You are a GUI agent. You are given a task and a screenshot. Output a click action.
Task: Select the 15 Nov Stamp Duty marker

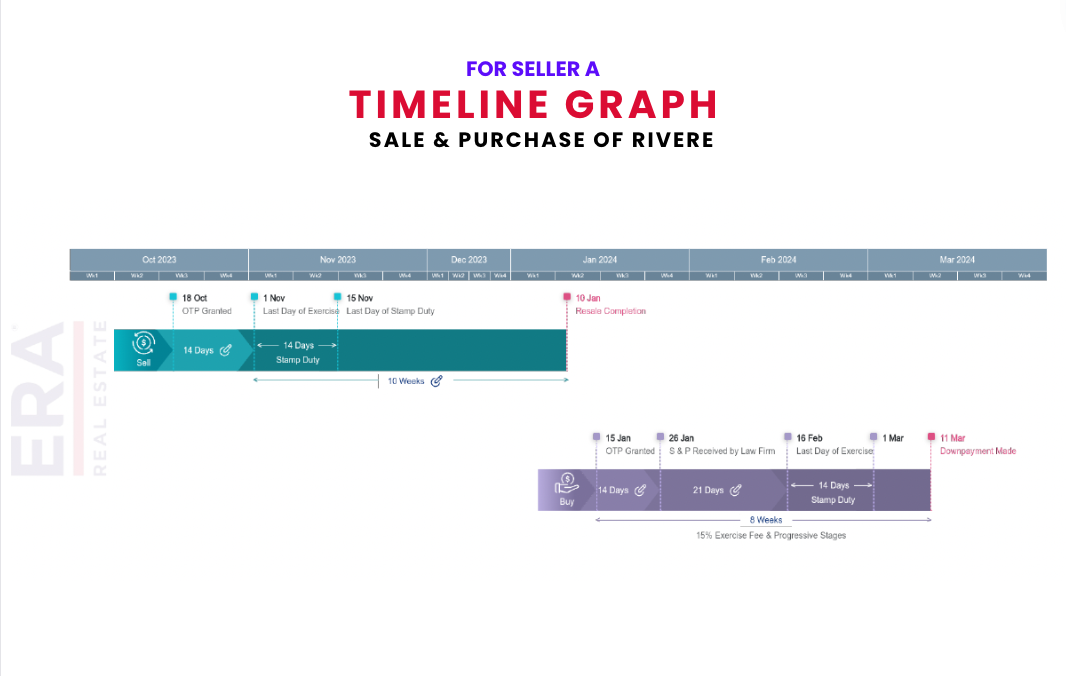coord(337,297)
